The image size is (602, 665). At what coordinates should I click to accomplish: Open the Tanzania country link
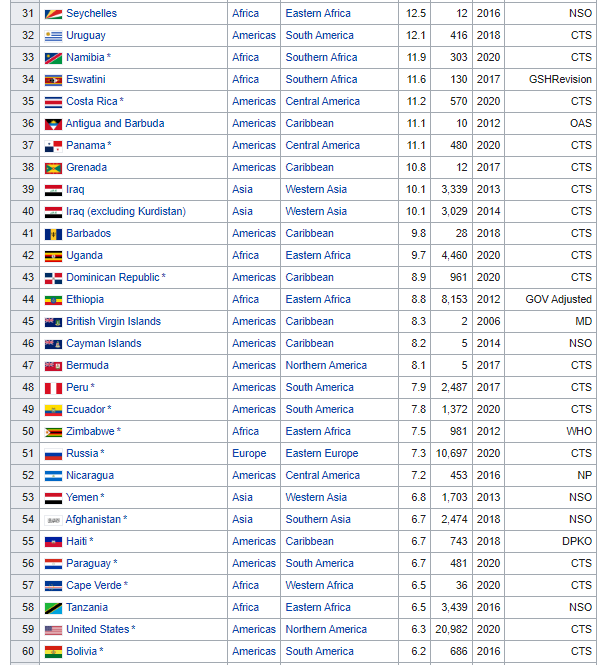pyautogui.click(x=87, y=607)
